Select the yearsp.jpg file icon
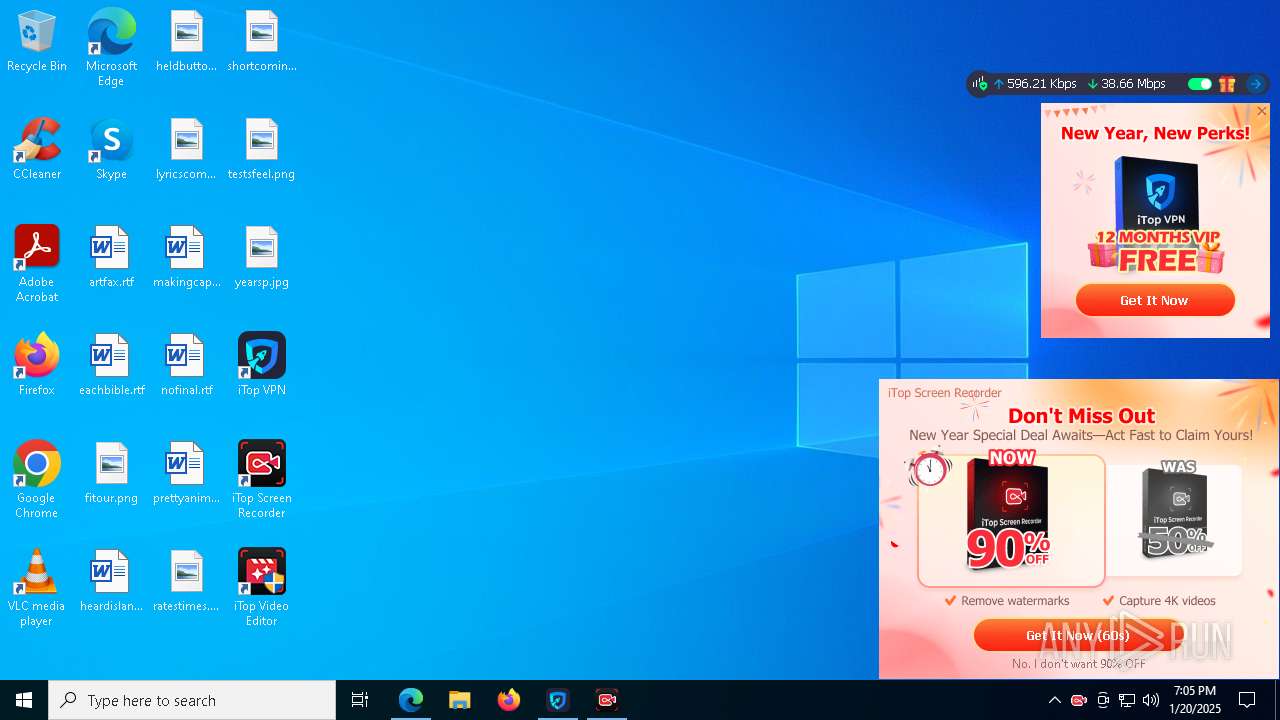The image size is (1280, 720). pos(261,258)
